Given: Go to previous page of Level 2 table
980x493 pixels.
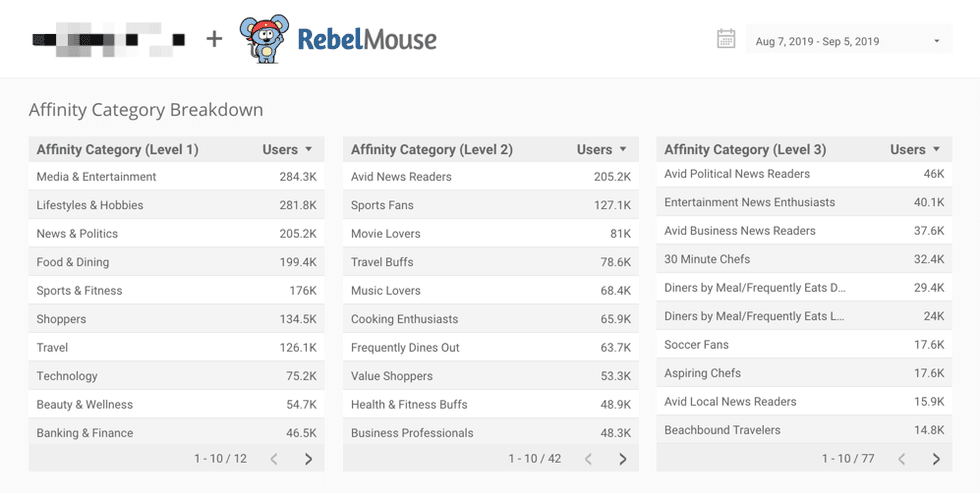Looking at the screenshot, I should pos(588,459).
